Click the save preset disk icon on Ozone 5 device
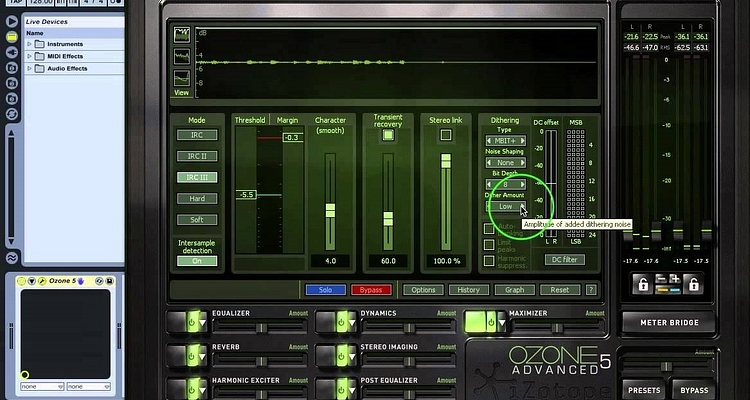The width and height of the screenshot is (750, 400). tap(109, 281)
